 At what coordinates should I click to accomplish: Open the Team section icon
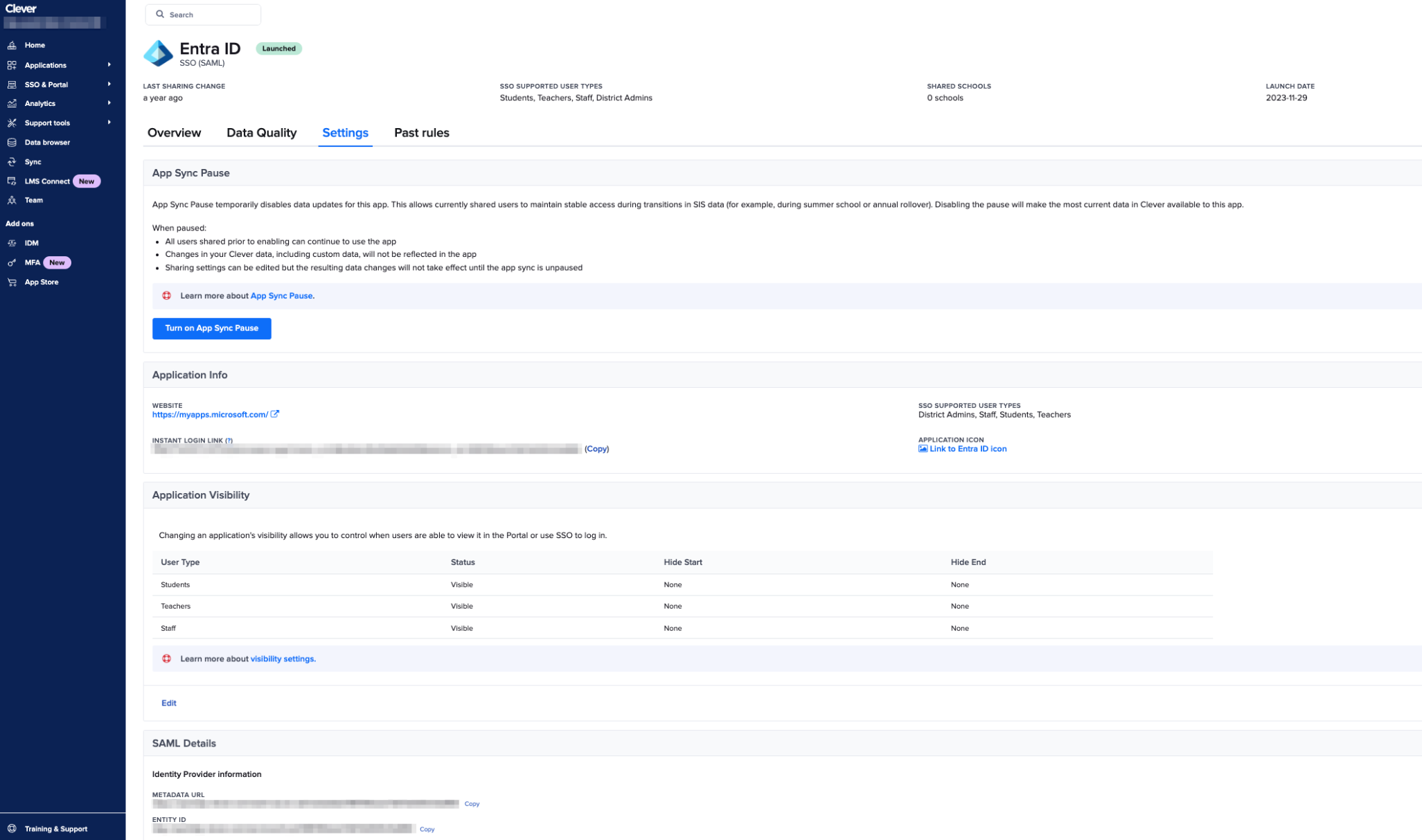point(12,199)
